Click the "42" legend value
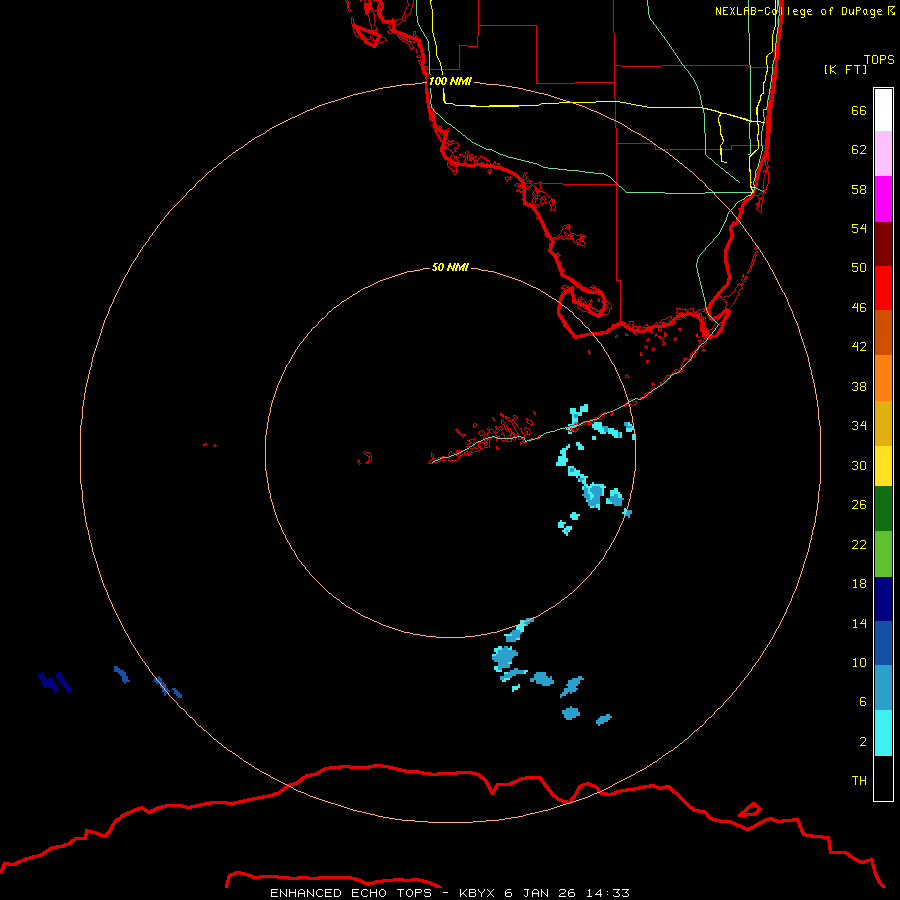The height and width of the screenshot is (900, 900). click(859, 347)
